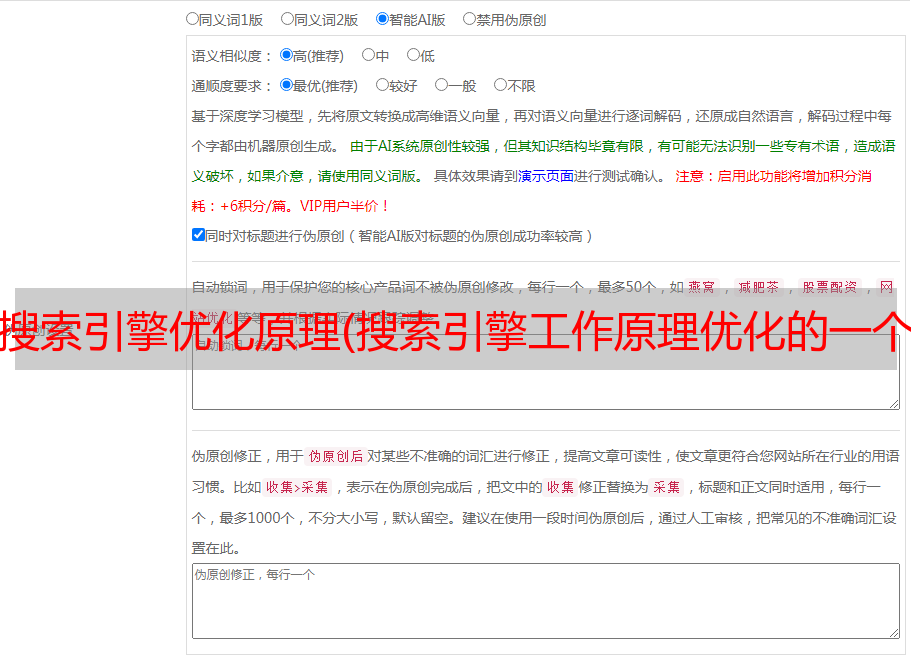Click the green 由于AI系统原创性较强 notice text
This screenshot has height=658, width=911.
[543, 161]
